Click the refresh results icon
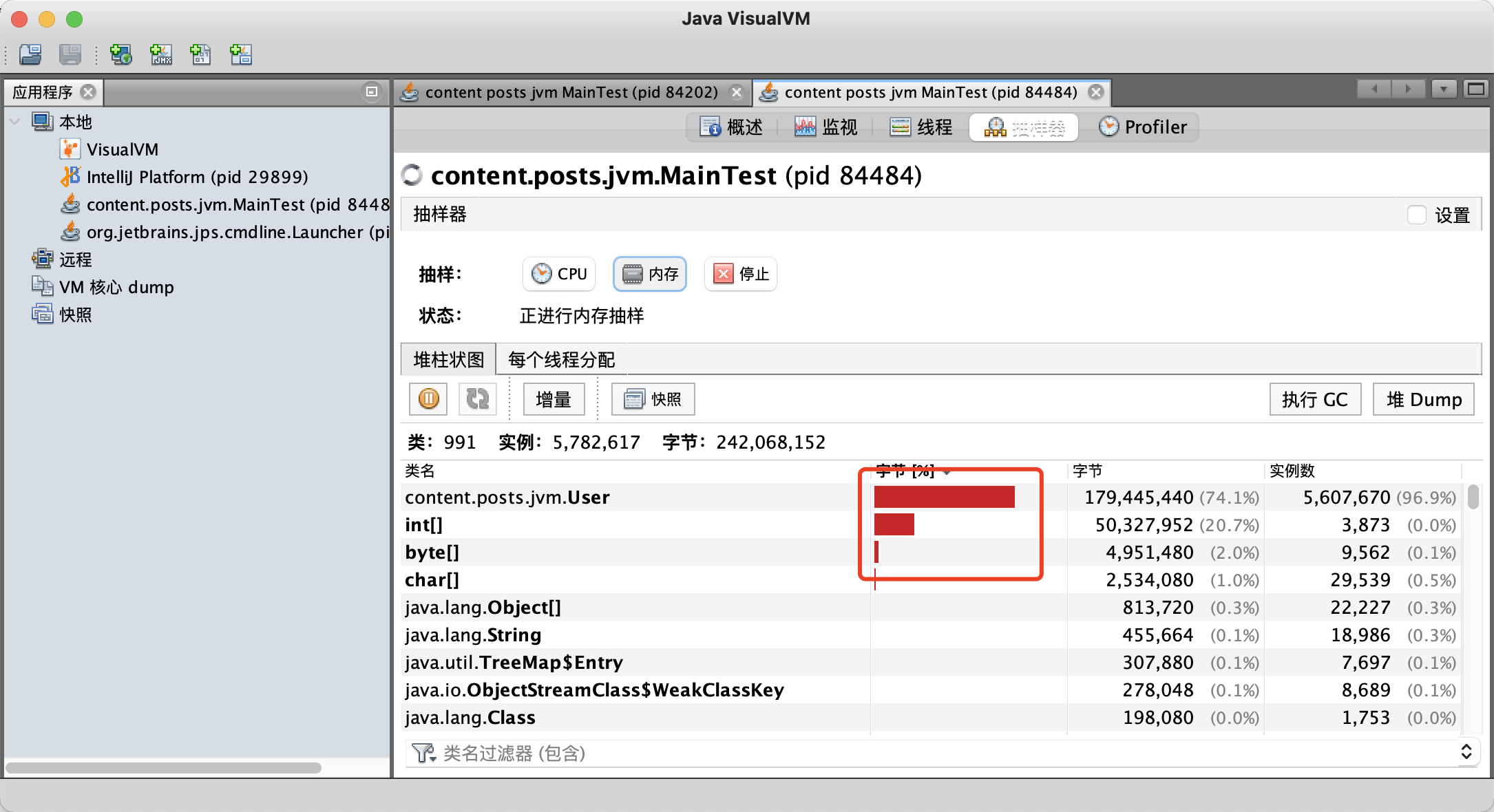1494x812 pixels. [x=477, y=399]
